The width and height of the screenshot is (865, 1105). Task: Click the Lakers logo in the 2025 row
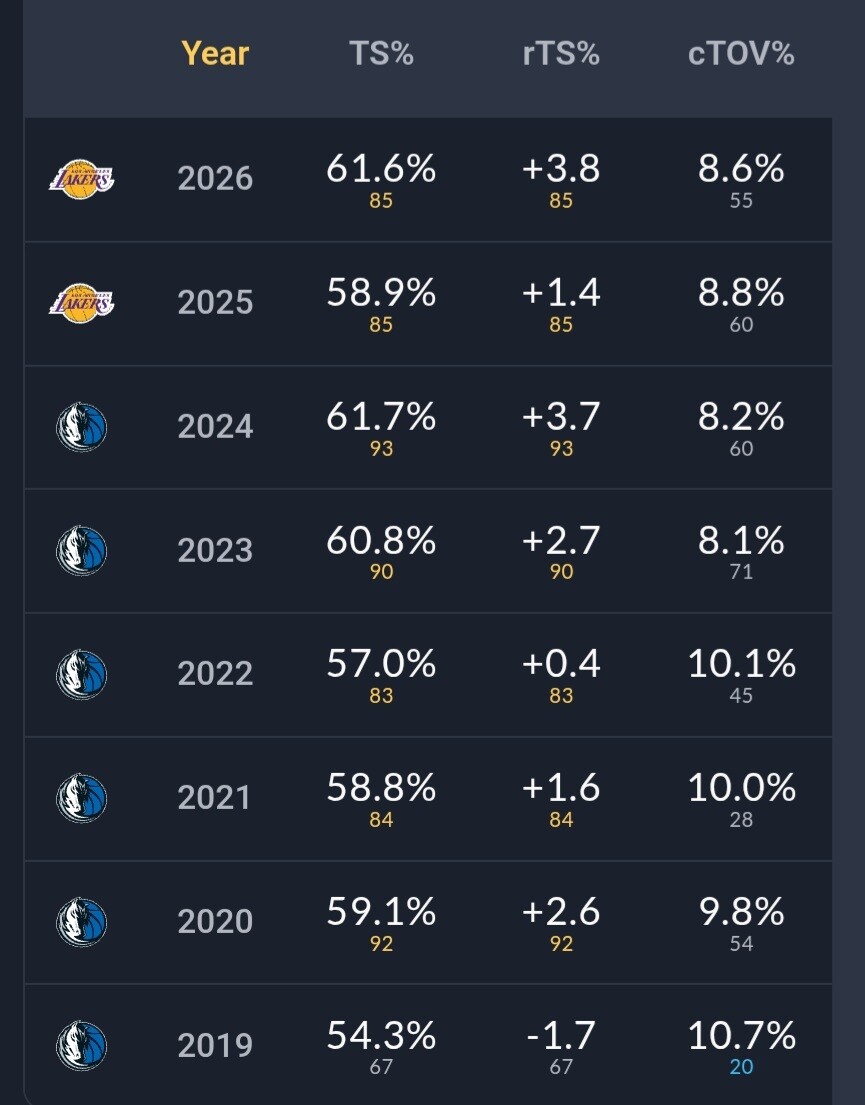81,303
